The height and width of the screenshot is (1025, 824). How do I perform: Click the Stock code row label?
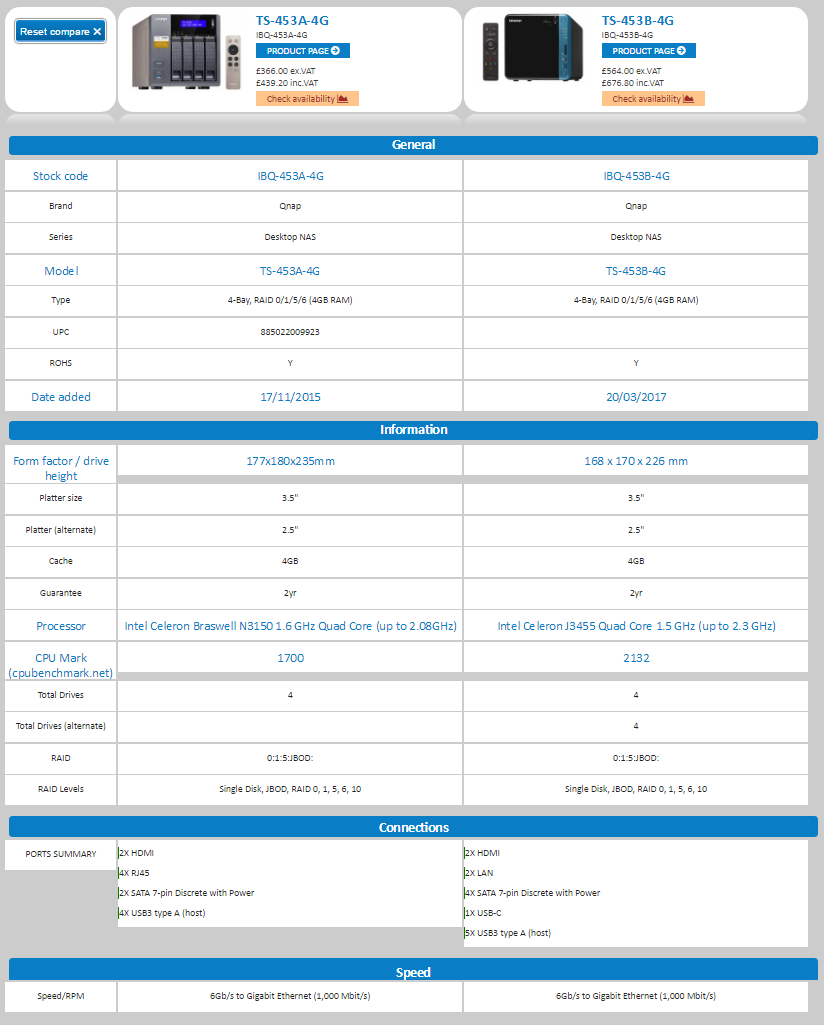pos(60,176)
